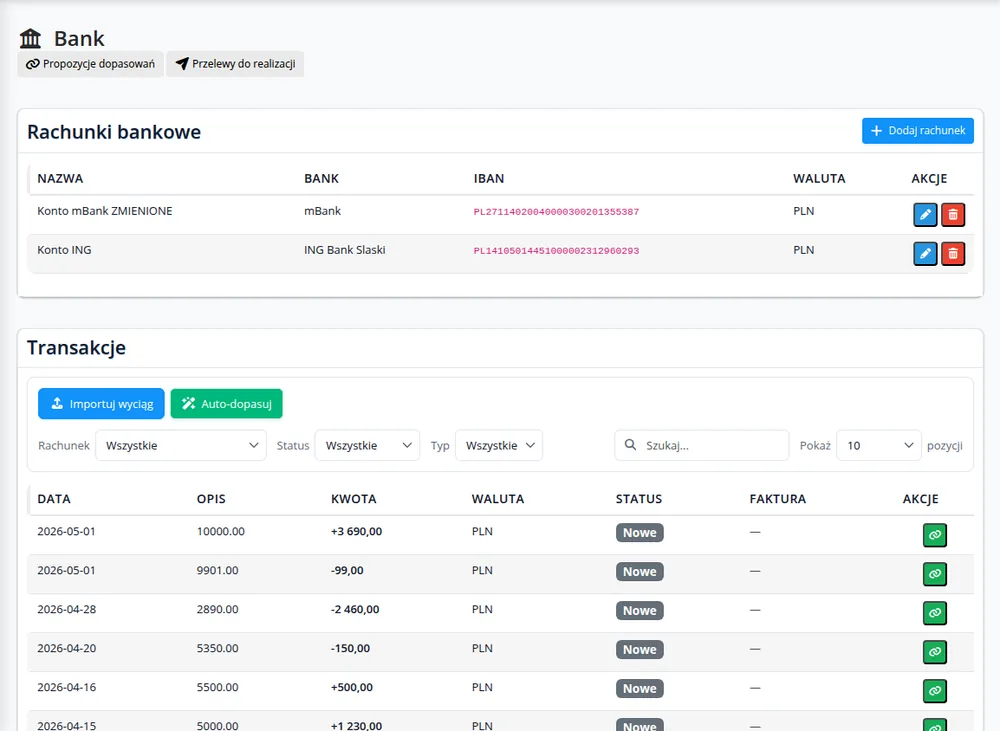Go to Przelewy do realizacji
The width and height of the screenshot is (1000, 731).
pyautogui.click(x=235, y=64)
